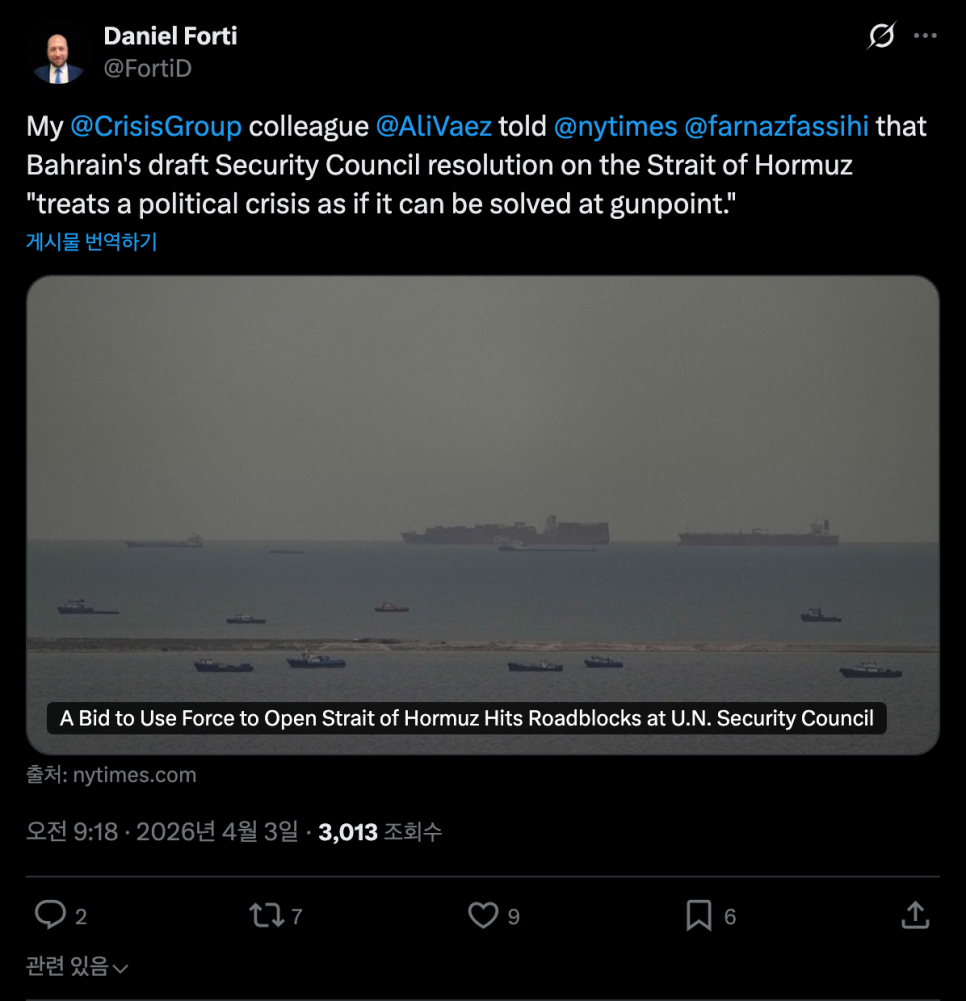This screenshot has width=966, height=1001.
Task: Click the share upload icon
Action: [915, 915]
